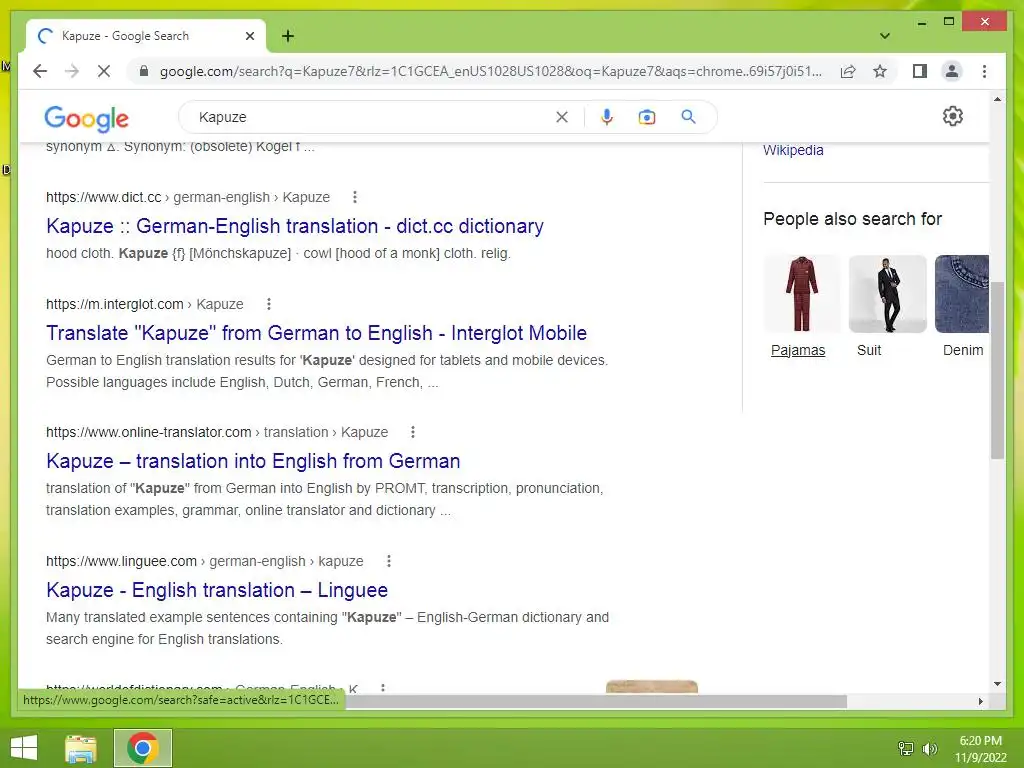
Task: Open the Chrome three-dot menu
Action: tap(984, 71)
